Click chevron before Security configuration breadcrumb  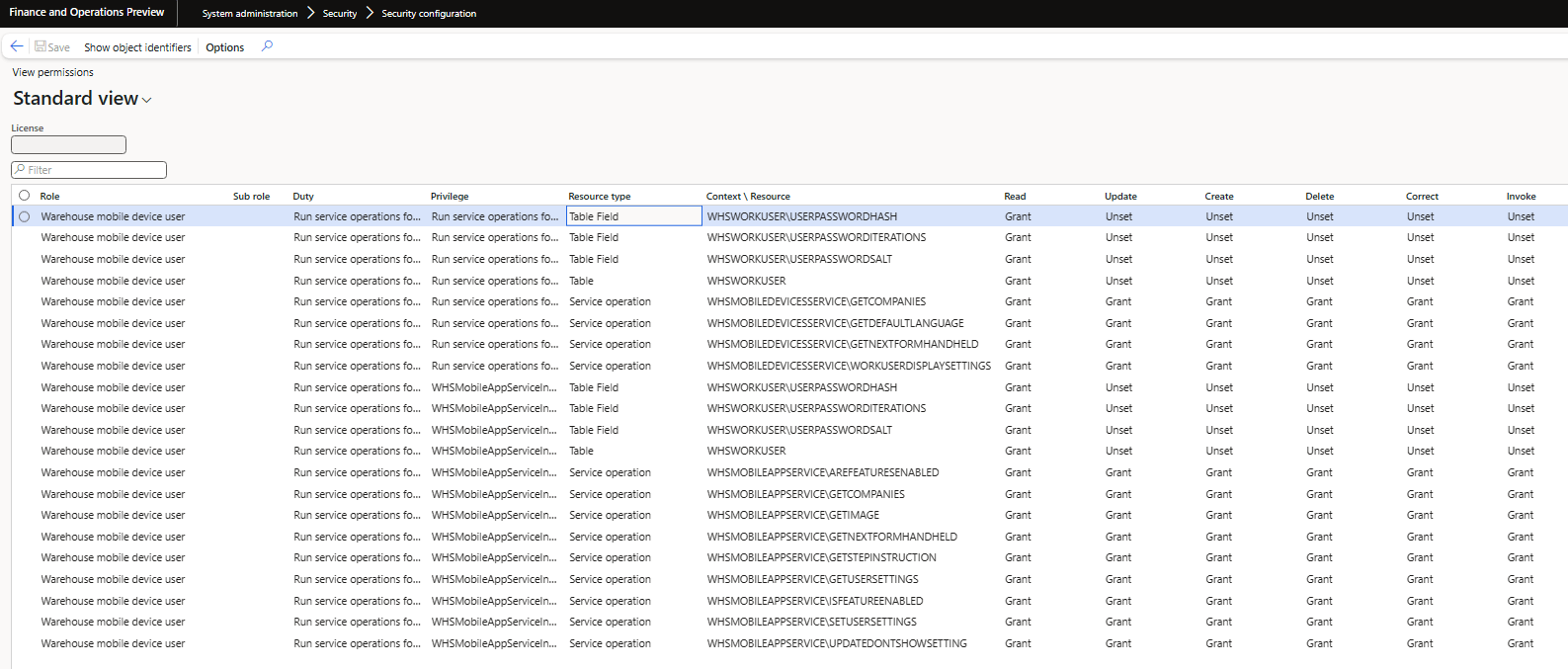pos(370,13)
